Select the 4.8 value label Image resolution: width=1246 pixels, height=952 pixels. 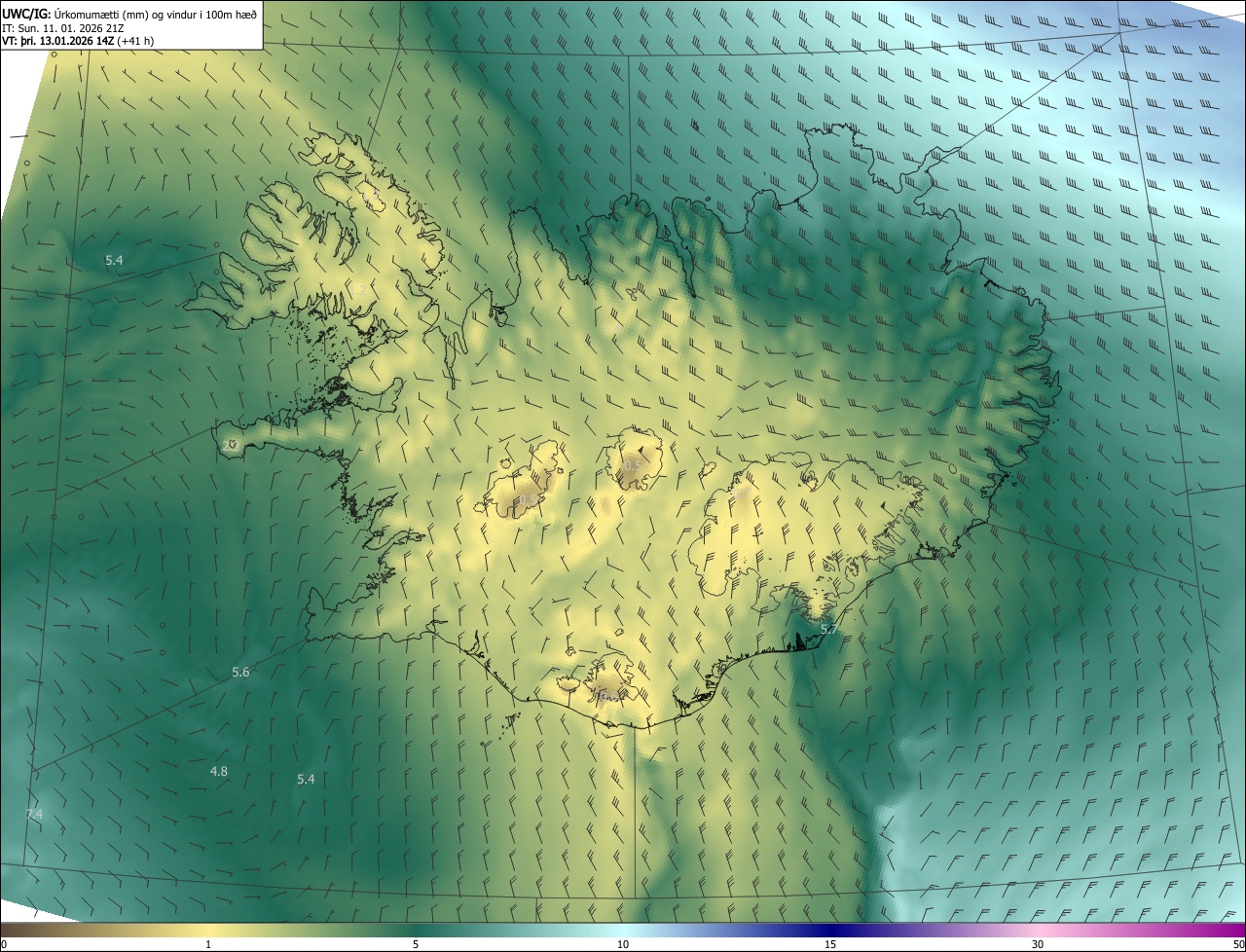219,772
